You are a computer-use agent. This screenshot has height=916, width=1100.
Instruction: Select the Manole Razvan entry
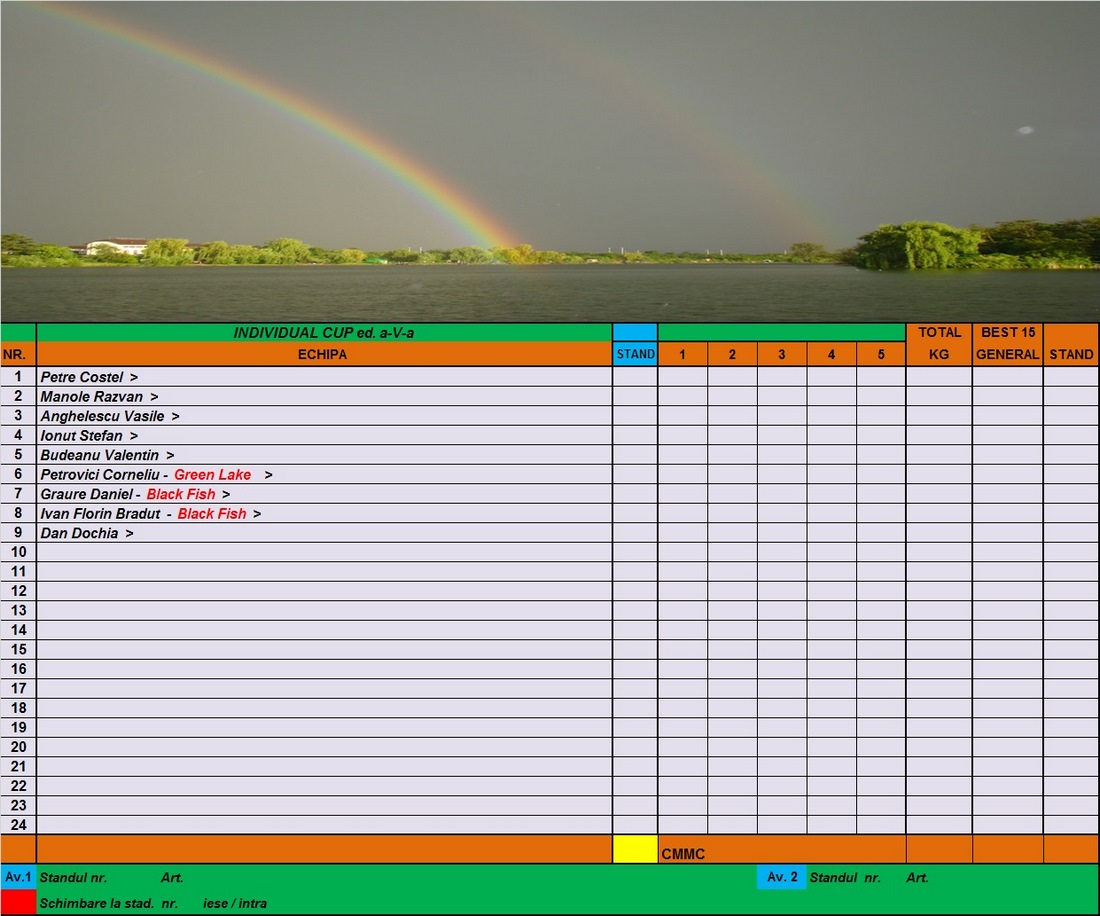pos(98,397)
